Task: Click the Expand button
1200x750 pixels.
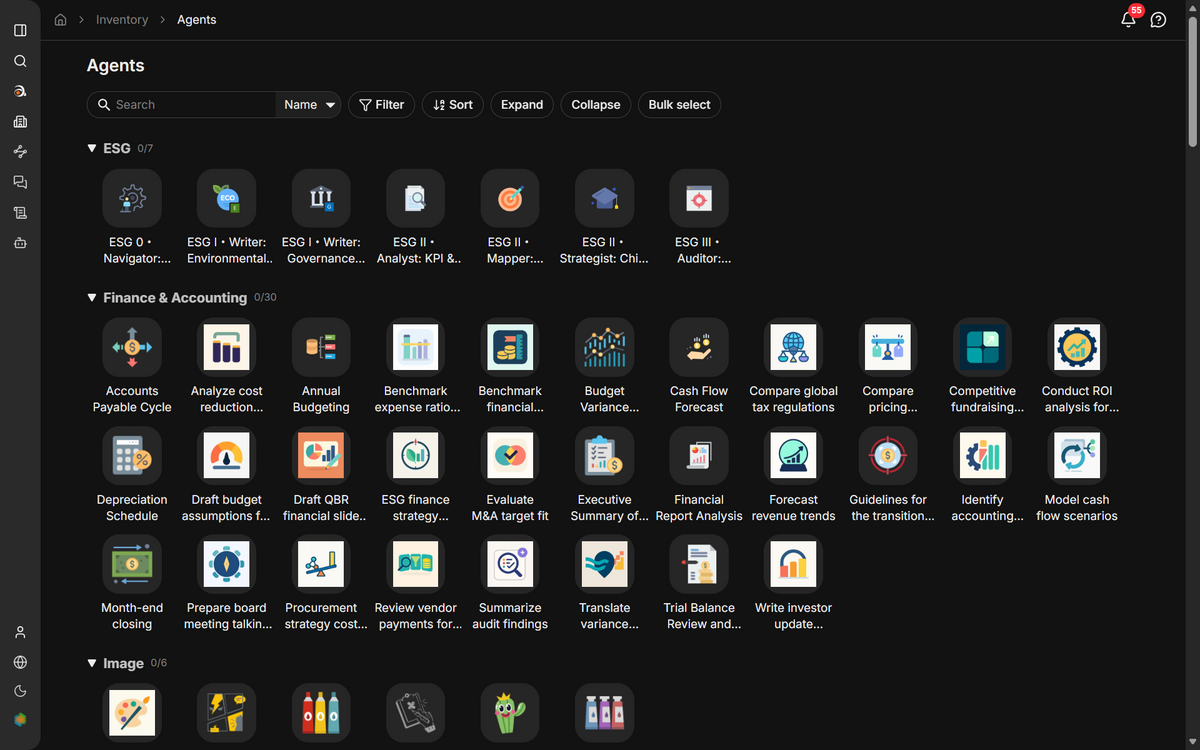Action: [x=522, y=104]
